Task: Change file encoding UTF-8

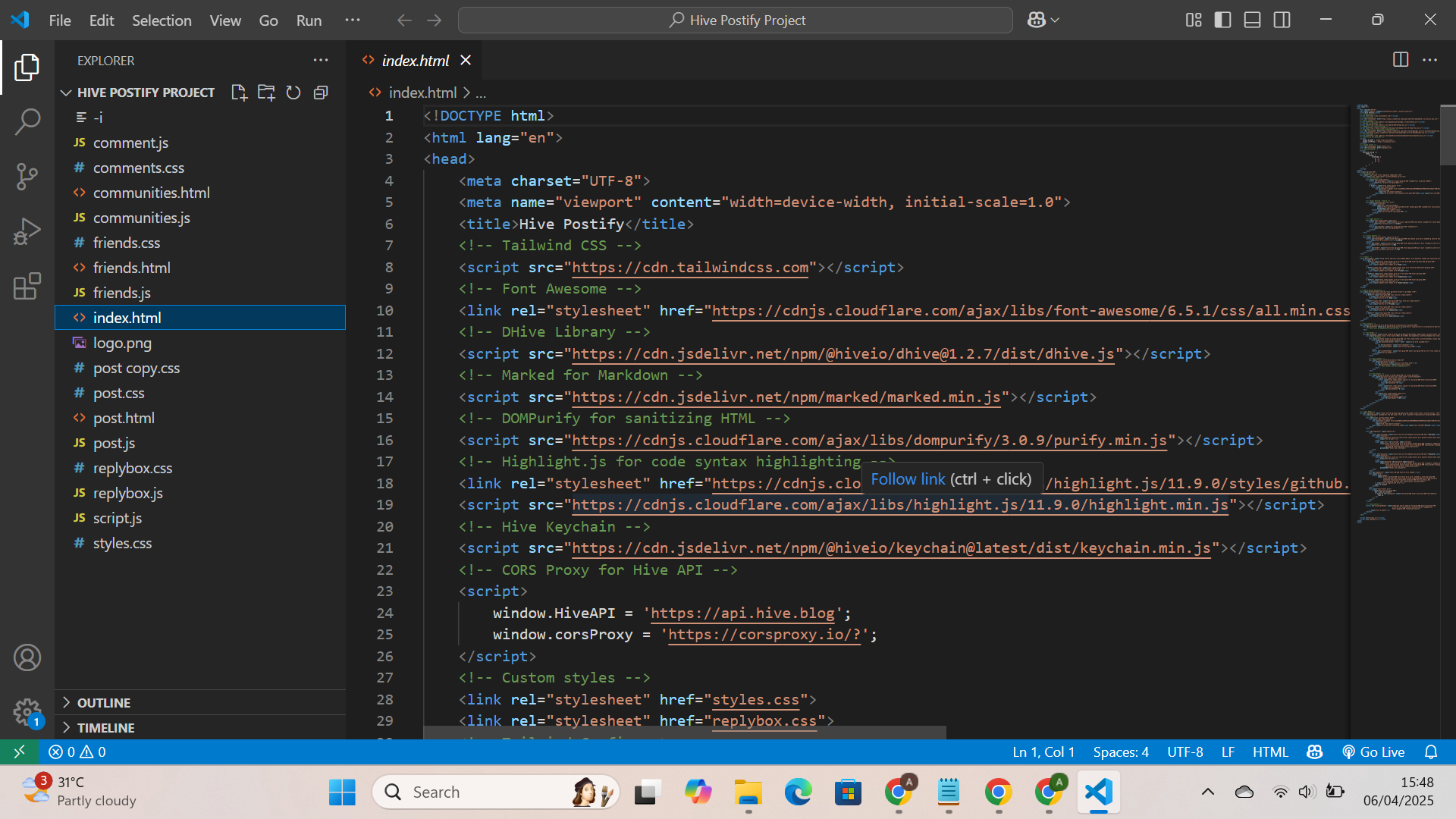Action: pyautogui.click(x=1185, y=752)
